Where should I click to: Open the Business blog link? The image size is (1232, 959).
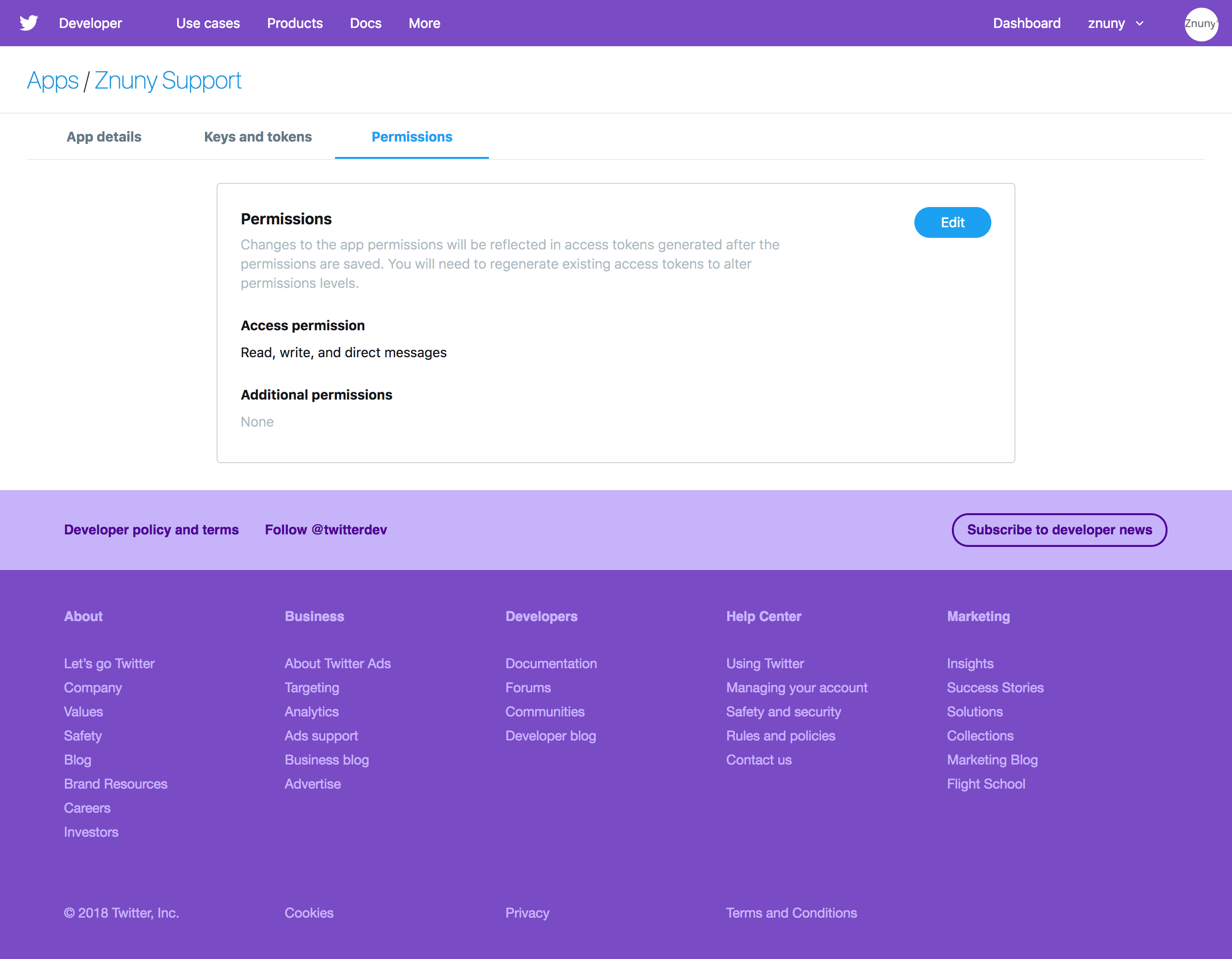point(327,760)
